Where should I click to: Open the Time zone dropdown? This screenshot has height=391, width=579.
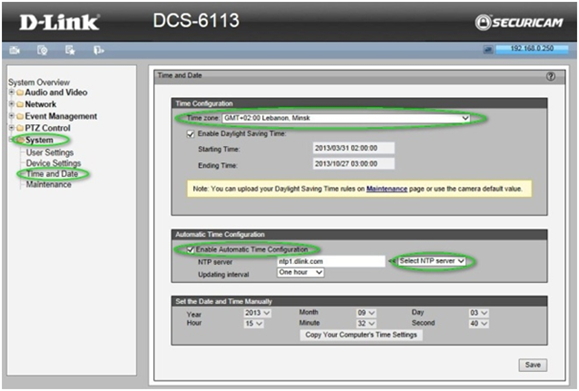coord(346,118)
